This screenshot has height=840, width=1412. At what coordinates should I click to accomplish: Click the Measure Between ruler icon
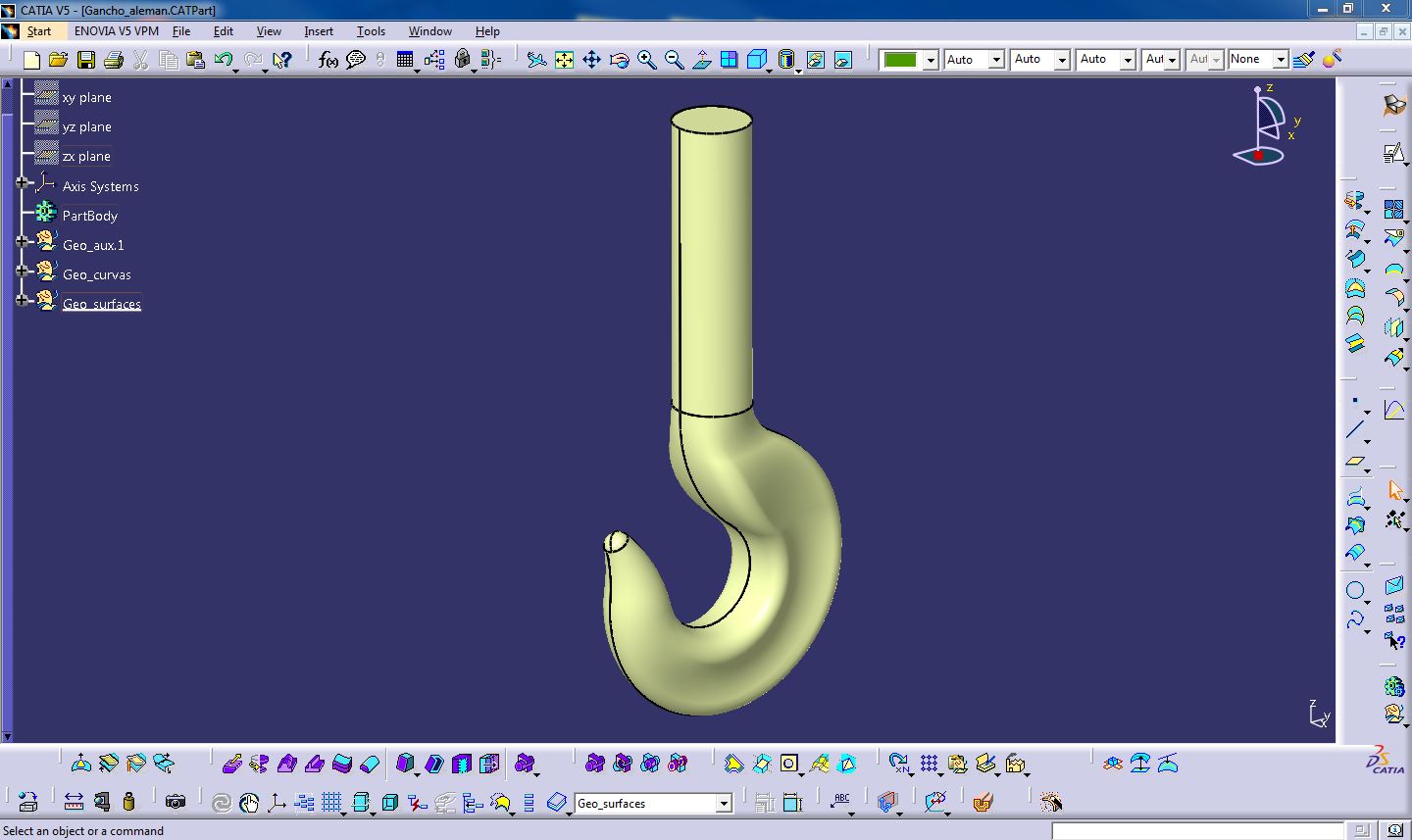click(74, 802)
